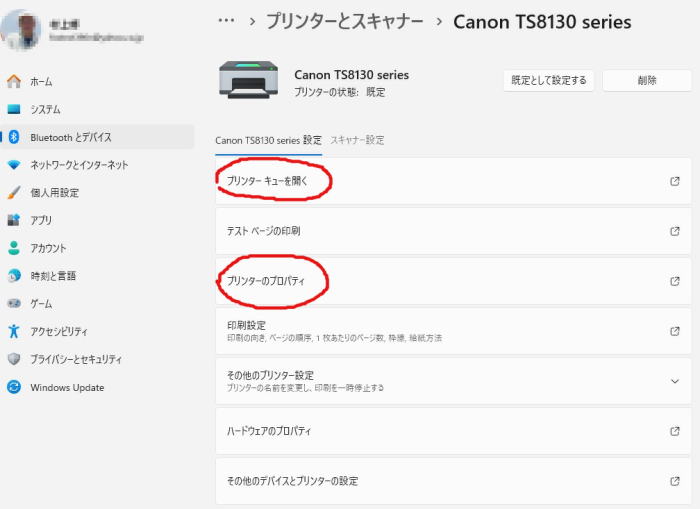Open the breadcrumb ellipsis menu
The height and width of the screenshot is (509, 700).
(226, 21)
